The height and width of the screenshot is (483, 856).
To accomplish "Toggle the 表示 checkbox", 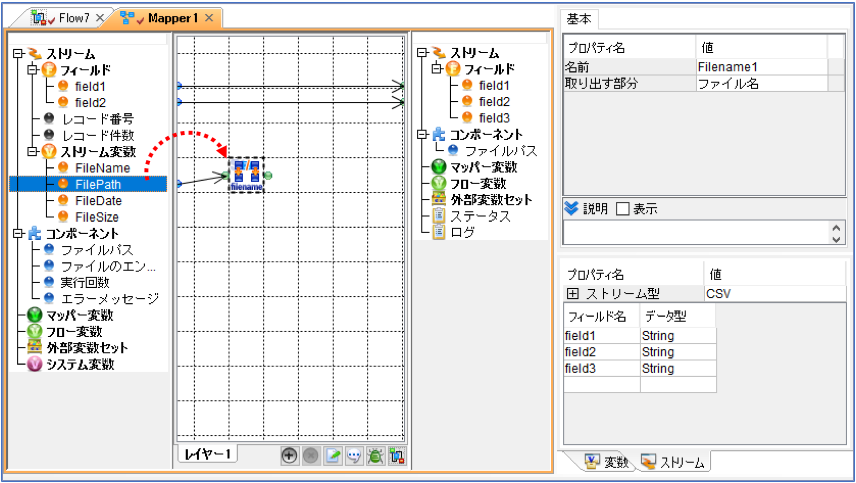I will pyautogui.click(x=622, y=208).
